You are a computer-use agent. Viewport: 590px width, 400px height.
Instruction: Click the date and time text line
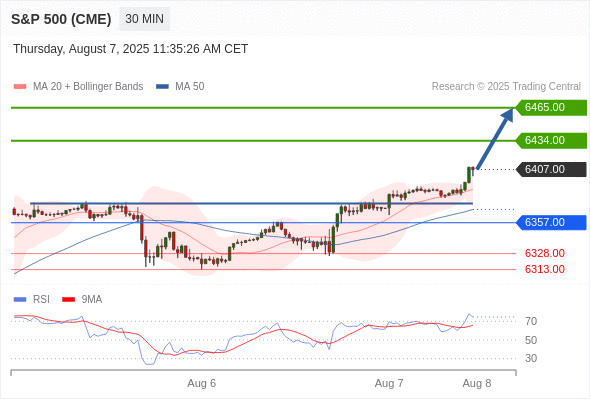click(x=131, y=49)
